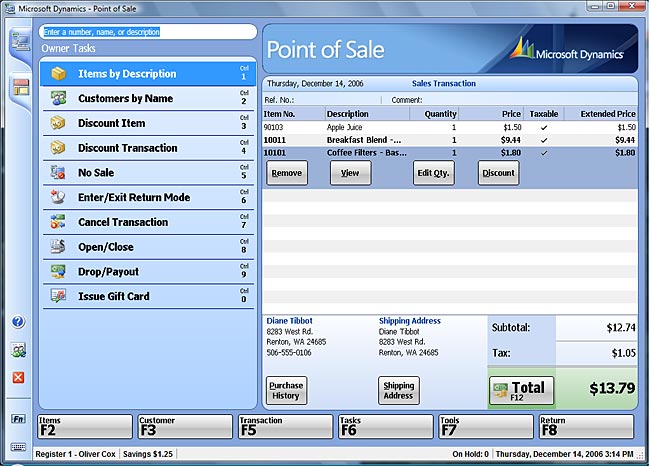Open the Items F2 menu
Screen dimensions: 650x467
(85, 426)
